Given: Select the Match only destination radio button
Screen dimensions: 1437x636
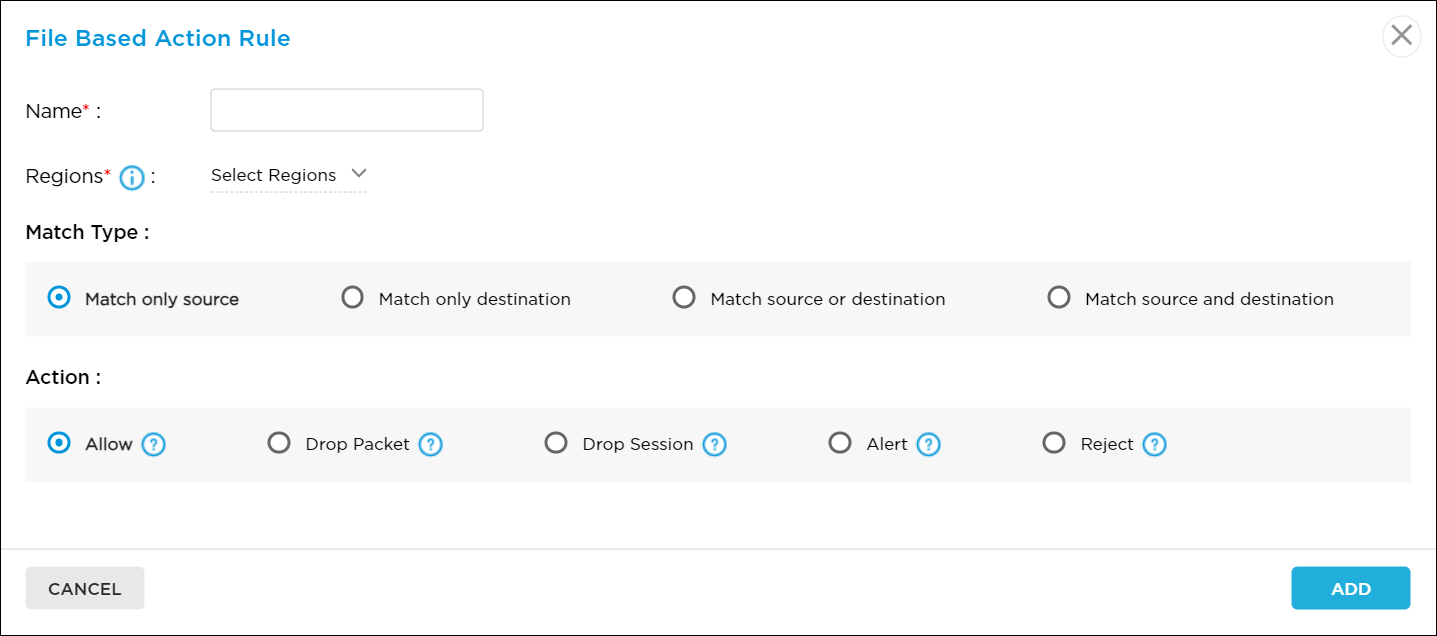Looking at the screenshot, I should pyautogui.click(x=352, y=297).
